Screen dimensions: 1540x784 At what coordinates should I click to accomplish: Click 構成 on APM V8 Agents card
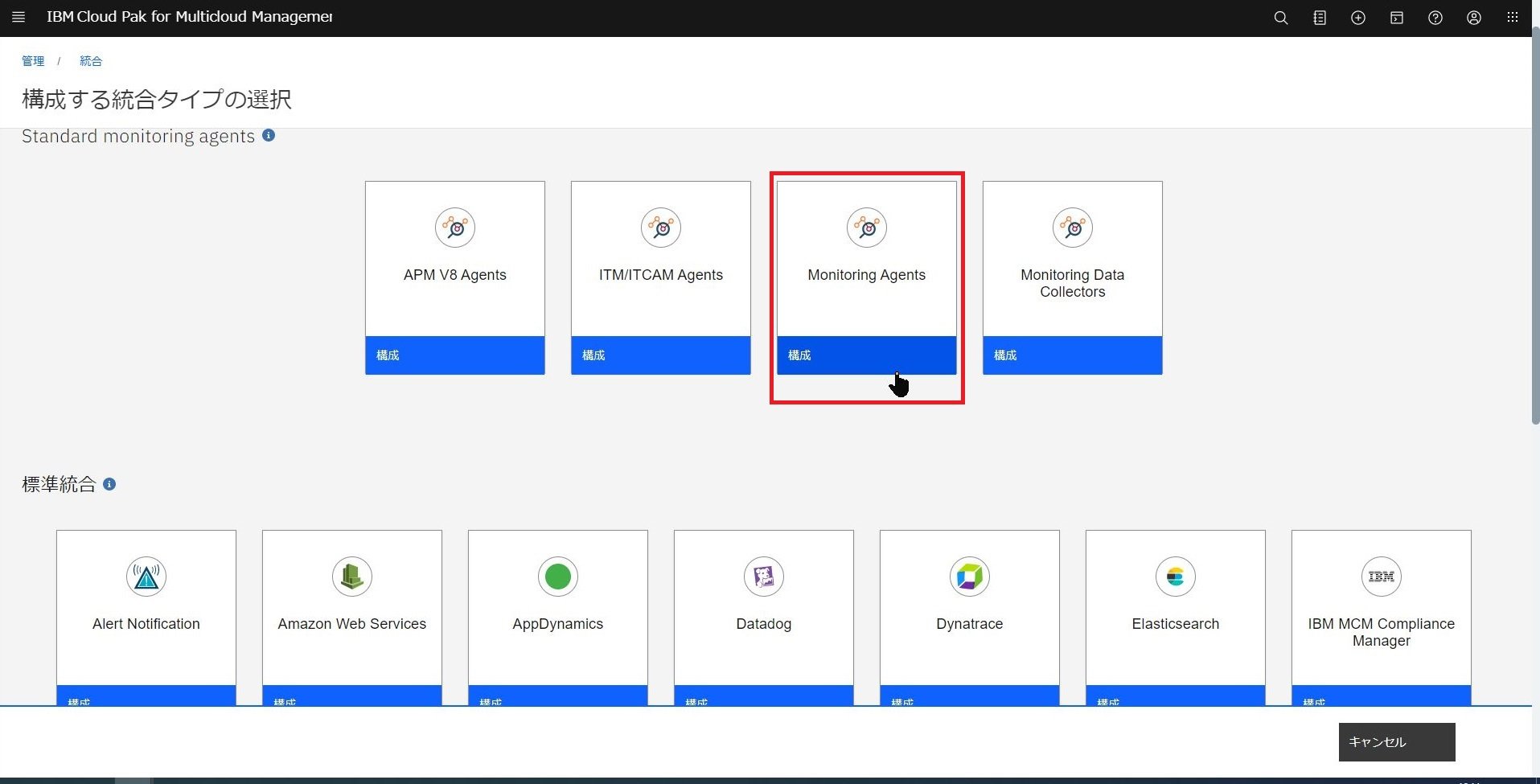455,355
